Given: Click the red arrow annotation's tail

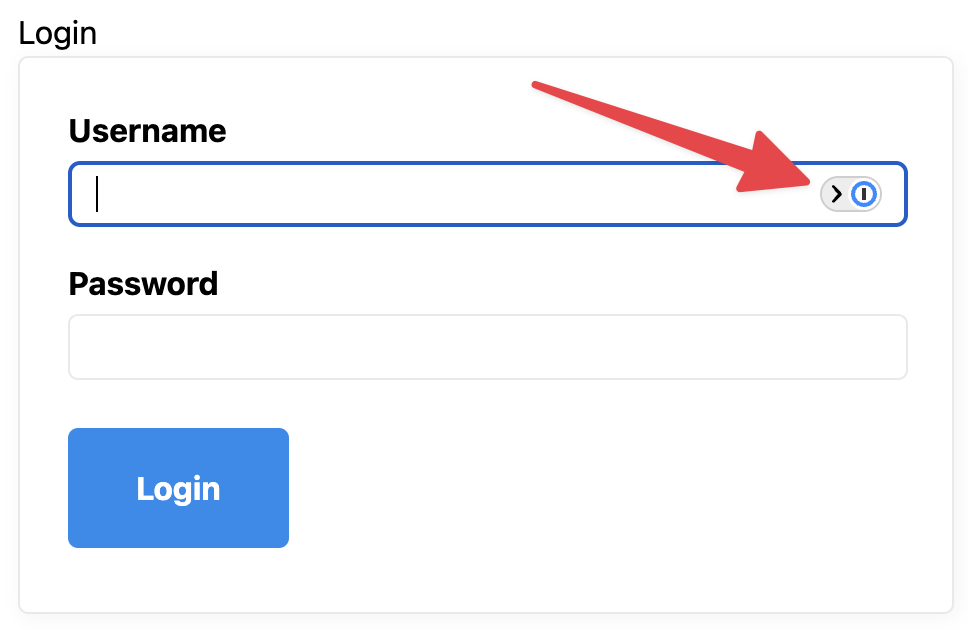Looking at the screenshot, I should pos(537,86).
